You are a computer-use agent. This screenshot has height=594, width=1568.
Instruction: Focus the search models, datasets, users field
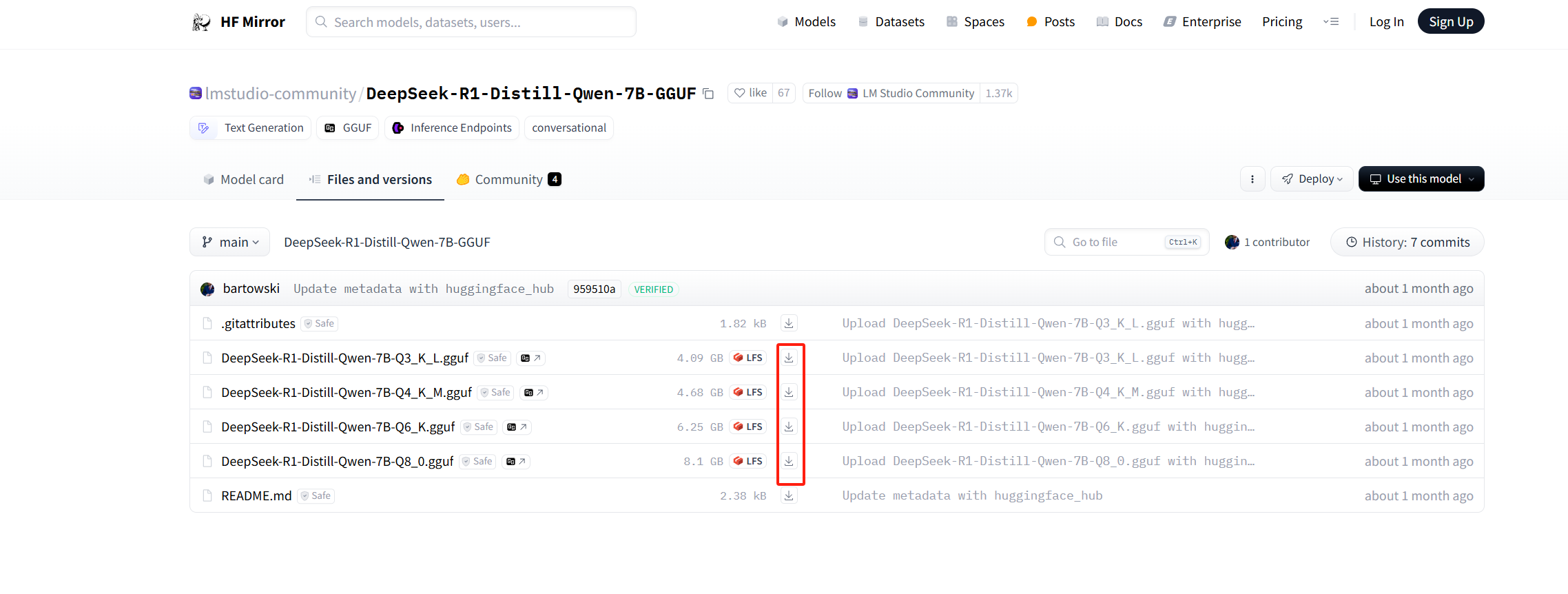(471, 22)
